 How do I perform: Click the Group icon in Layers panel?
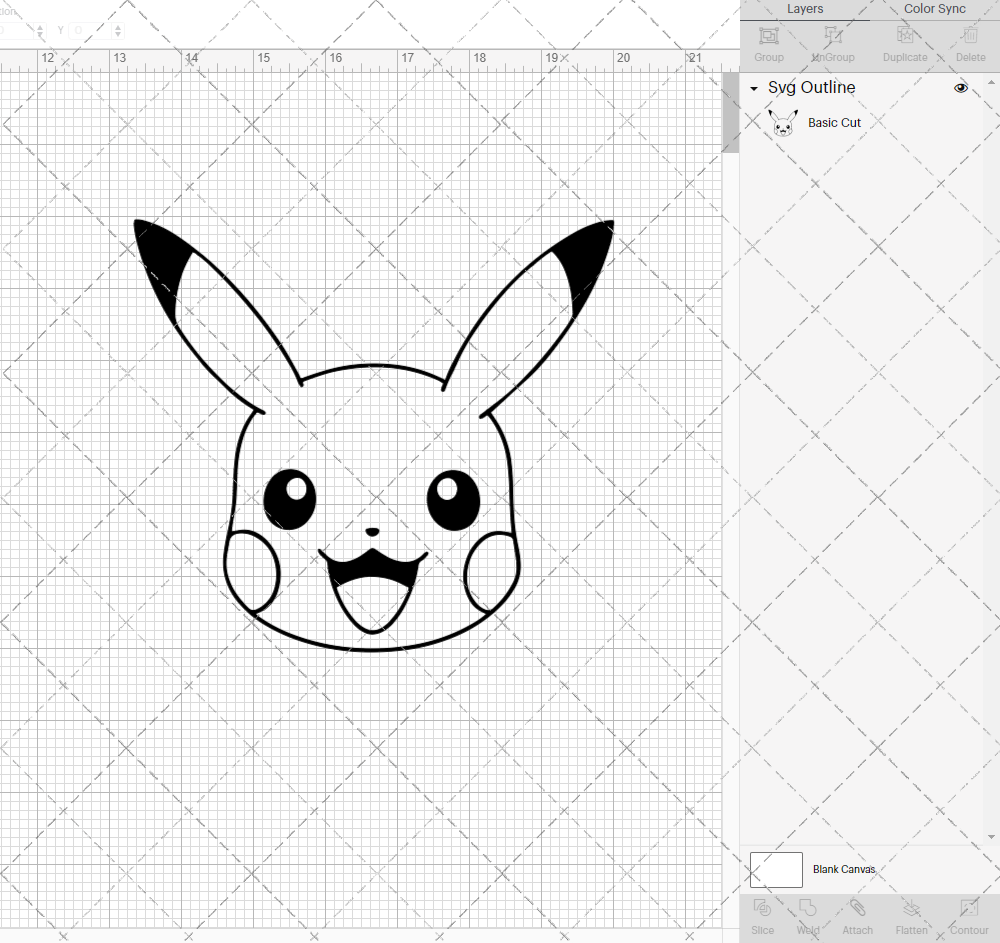pos(769,36)
